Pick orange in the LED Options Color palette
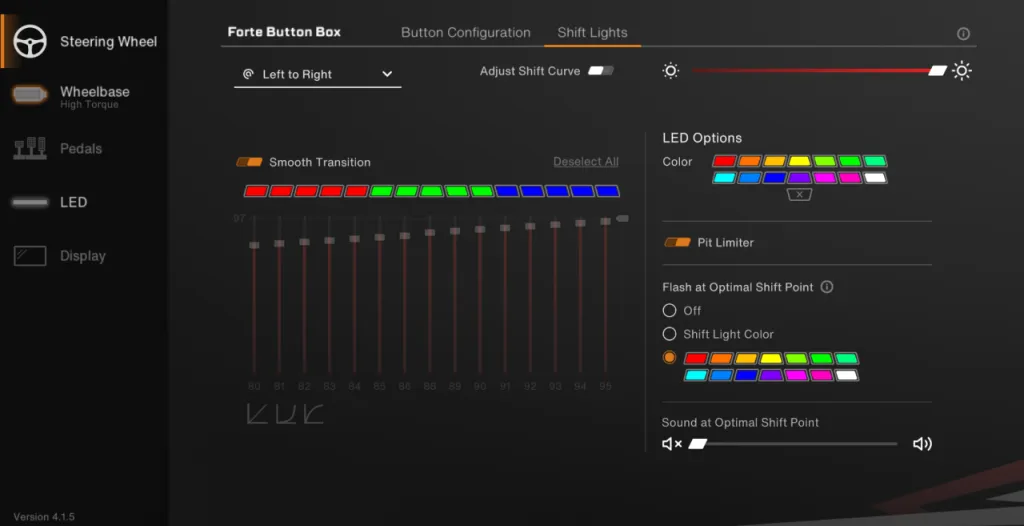Screen dimensions: 1024x526 point(750,161)
